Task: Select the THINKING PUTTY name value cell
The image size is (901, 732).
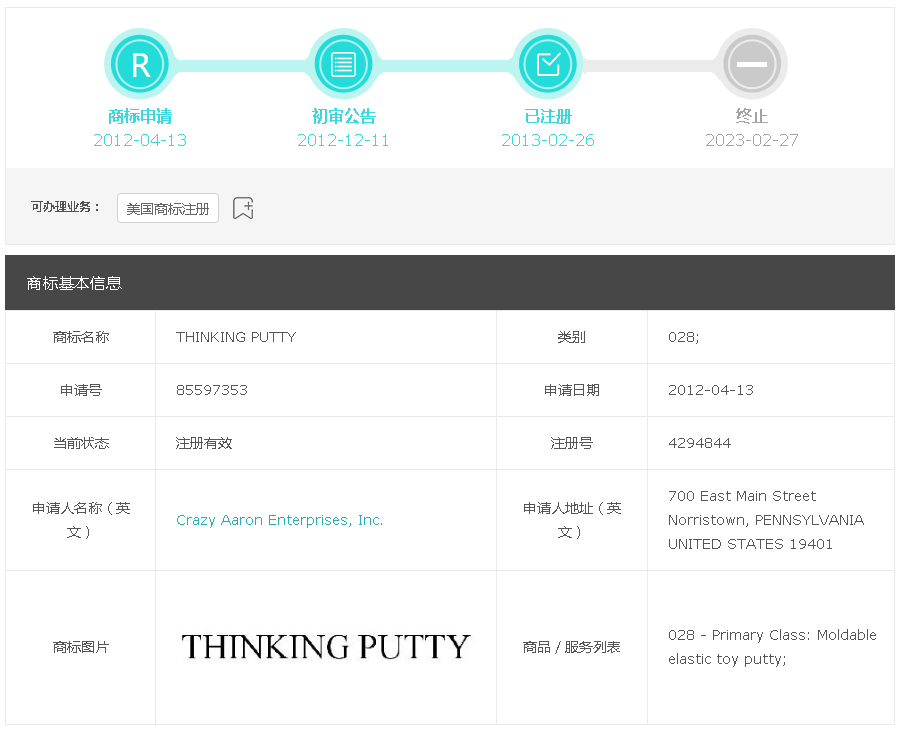Action: coord(326,337)
